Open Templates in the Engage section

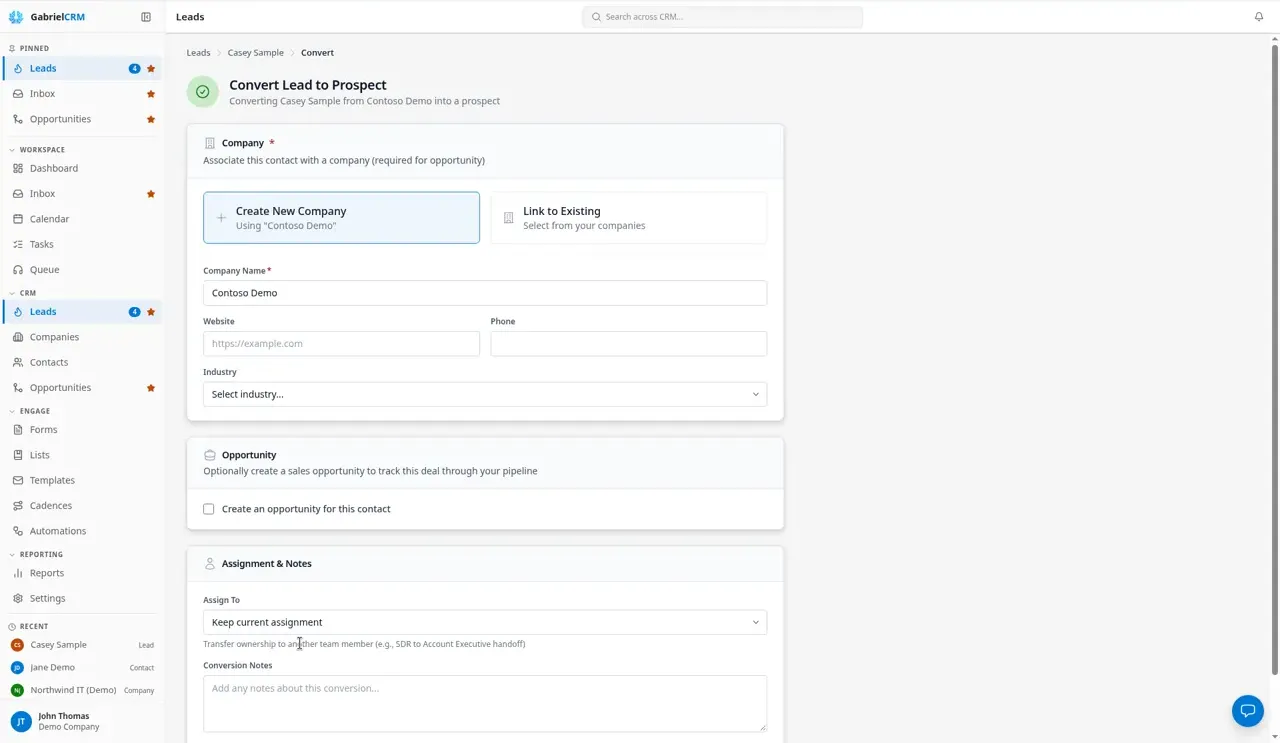click(82, 480)
